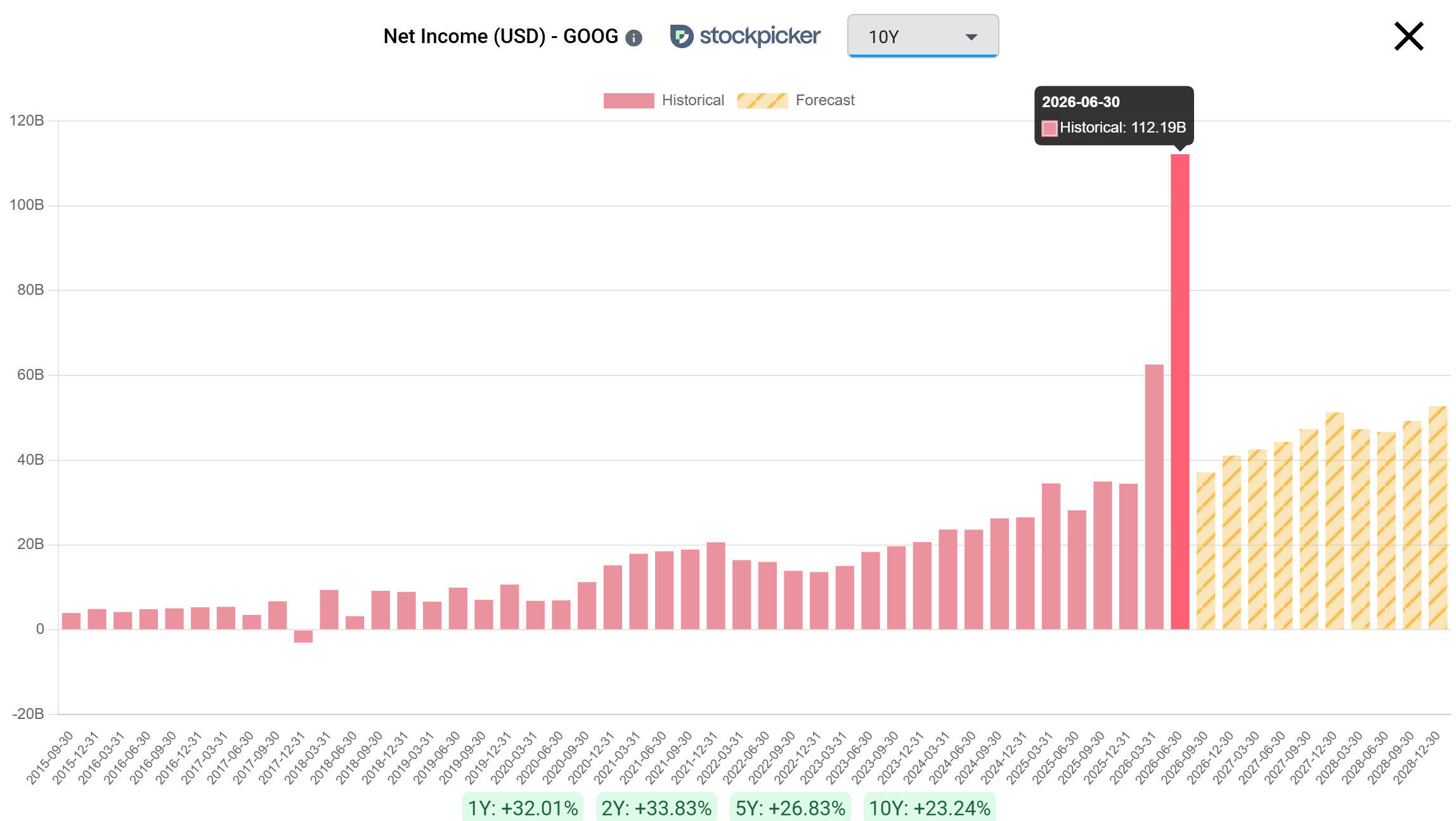Click the last forecast bar for 2028-12-30
1456x821 pixels.
coord(1438,517)
